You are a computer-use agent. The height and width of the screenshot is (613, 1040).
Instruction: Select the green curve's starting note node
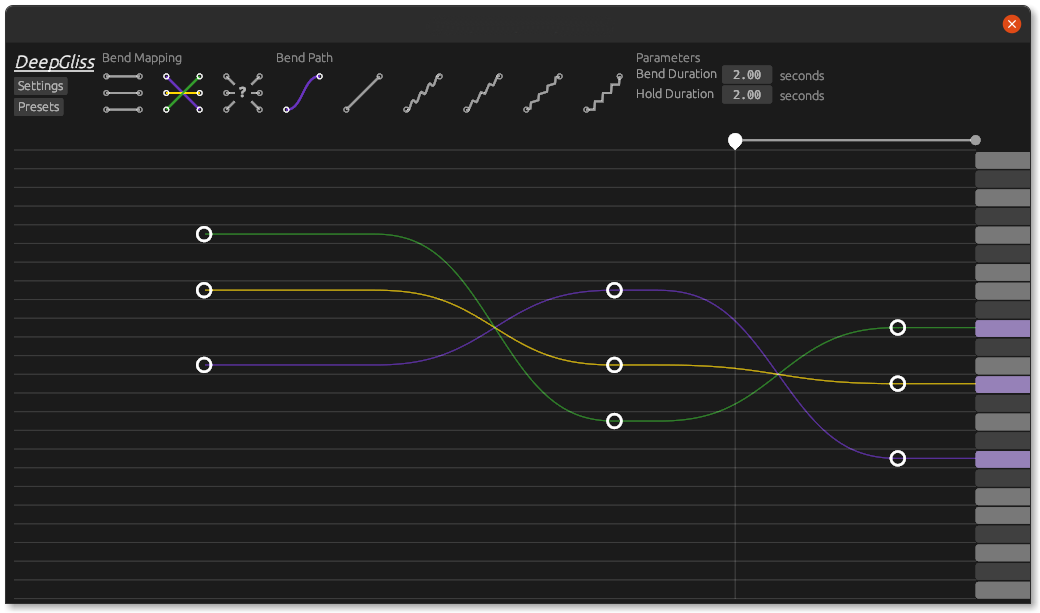click(204, 234)
